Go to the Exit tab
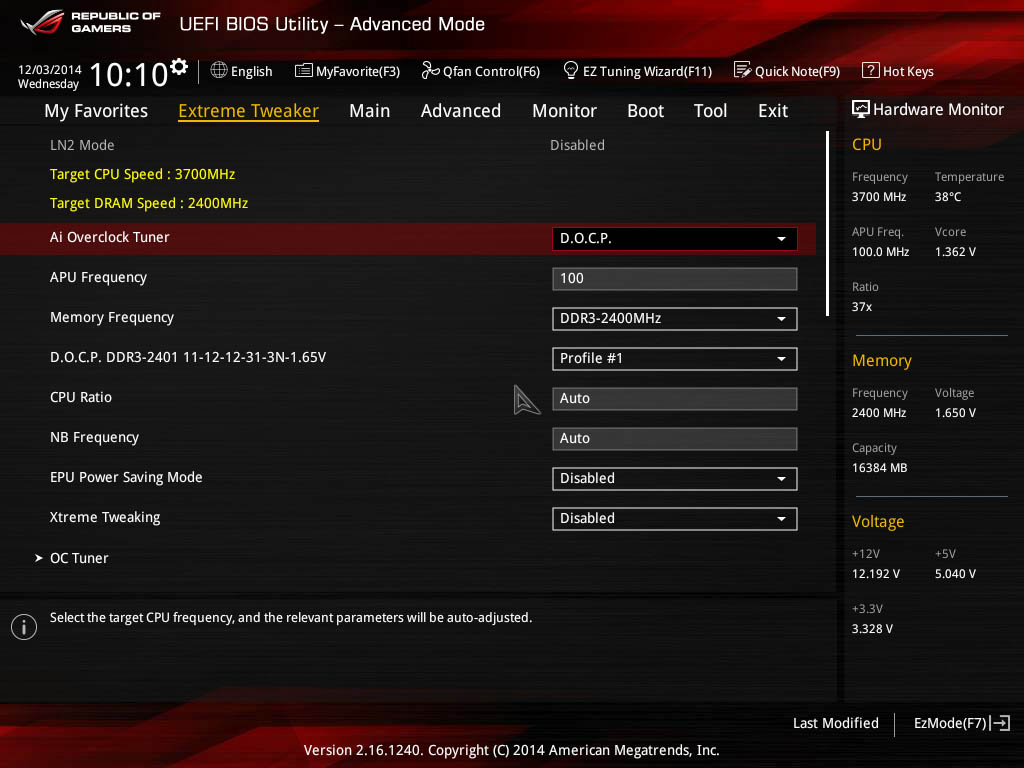1024x768 pixels. pos(773,111)
